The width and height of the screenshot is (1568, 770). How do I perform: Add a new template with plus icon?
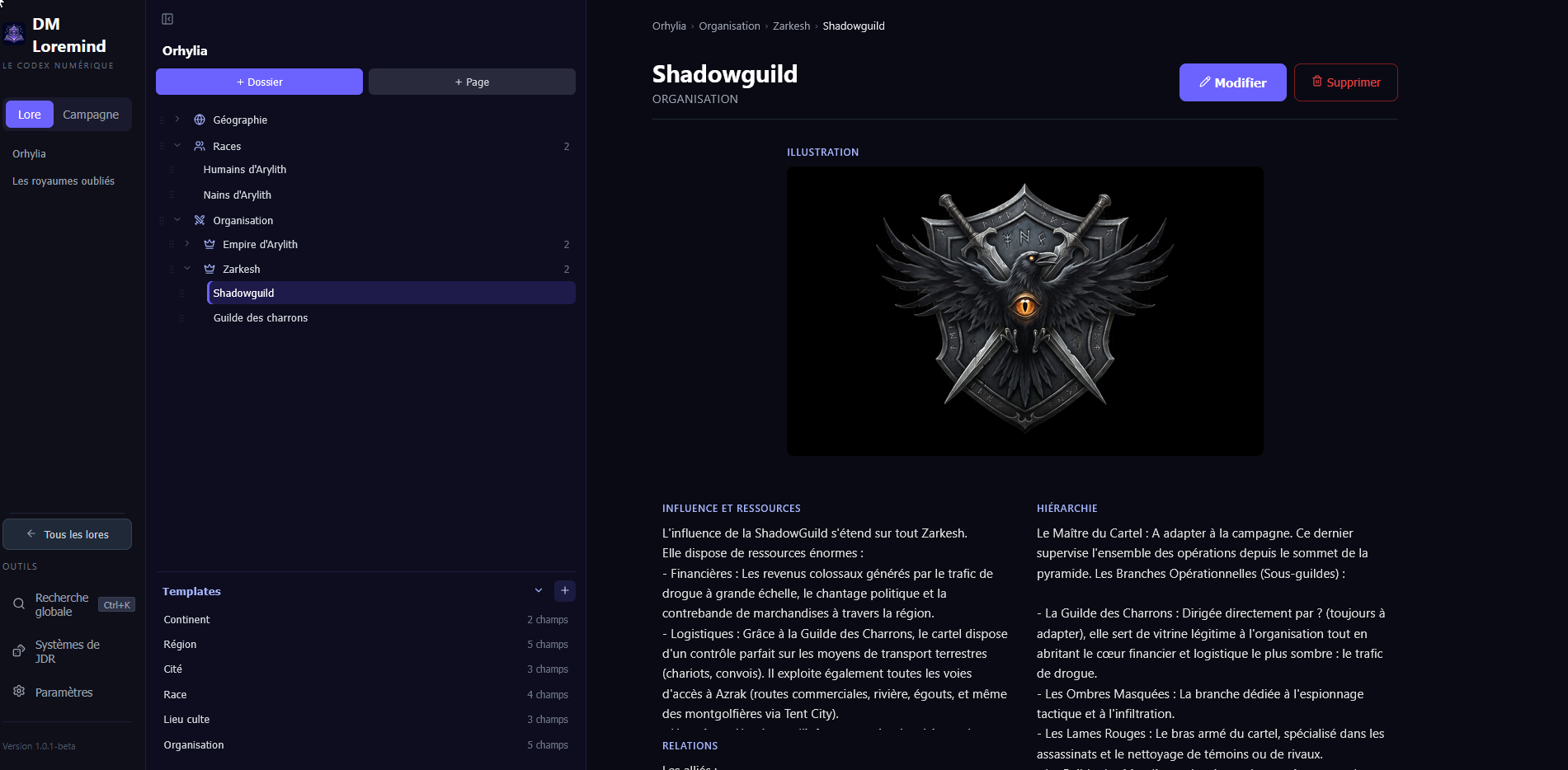[565, 590]
